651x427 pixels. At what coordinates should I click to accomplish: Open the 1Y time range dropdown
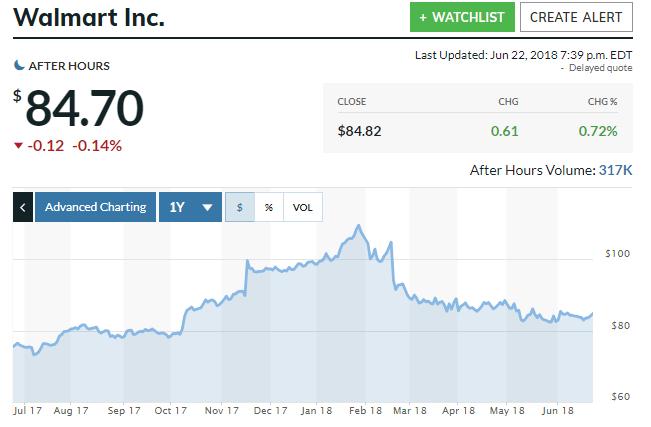click(x=191, y=207)
